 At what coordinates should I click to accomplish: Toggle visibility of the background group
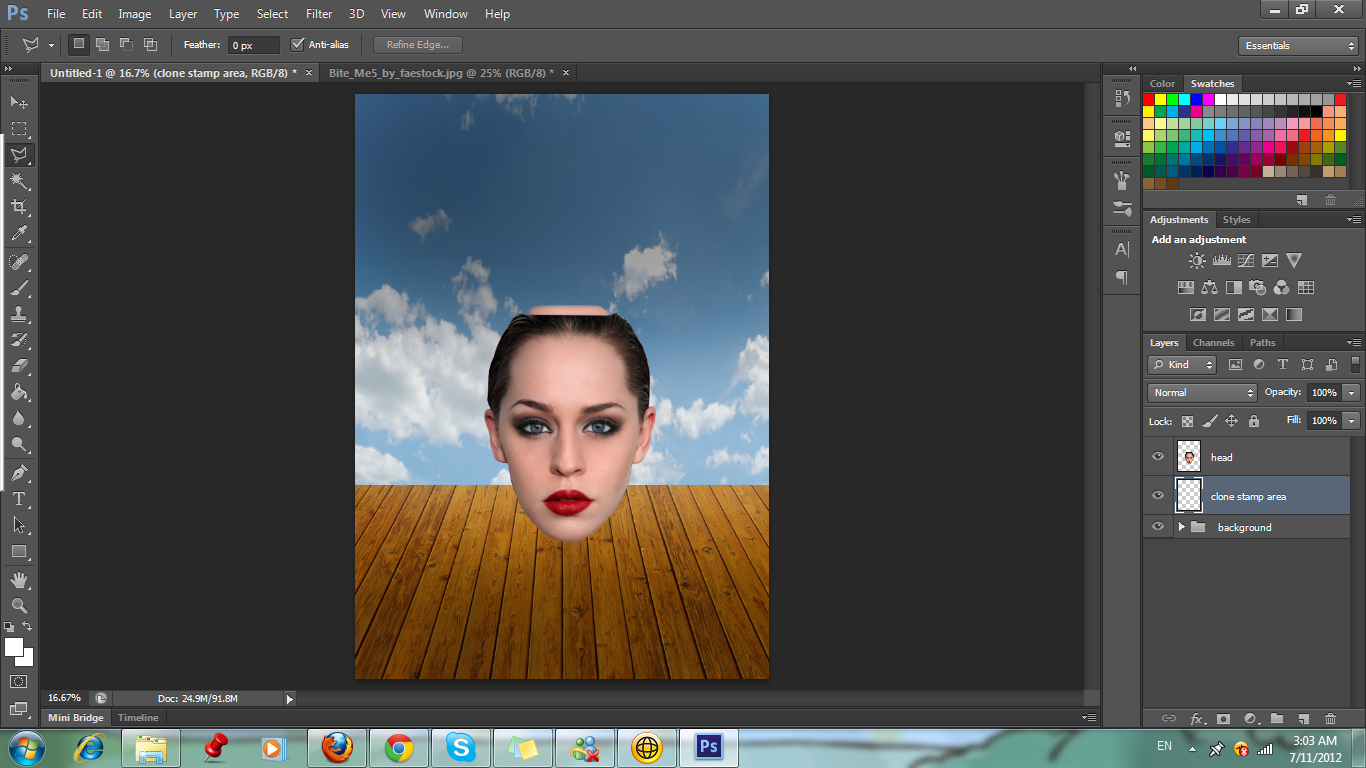coord(1157,527)
